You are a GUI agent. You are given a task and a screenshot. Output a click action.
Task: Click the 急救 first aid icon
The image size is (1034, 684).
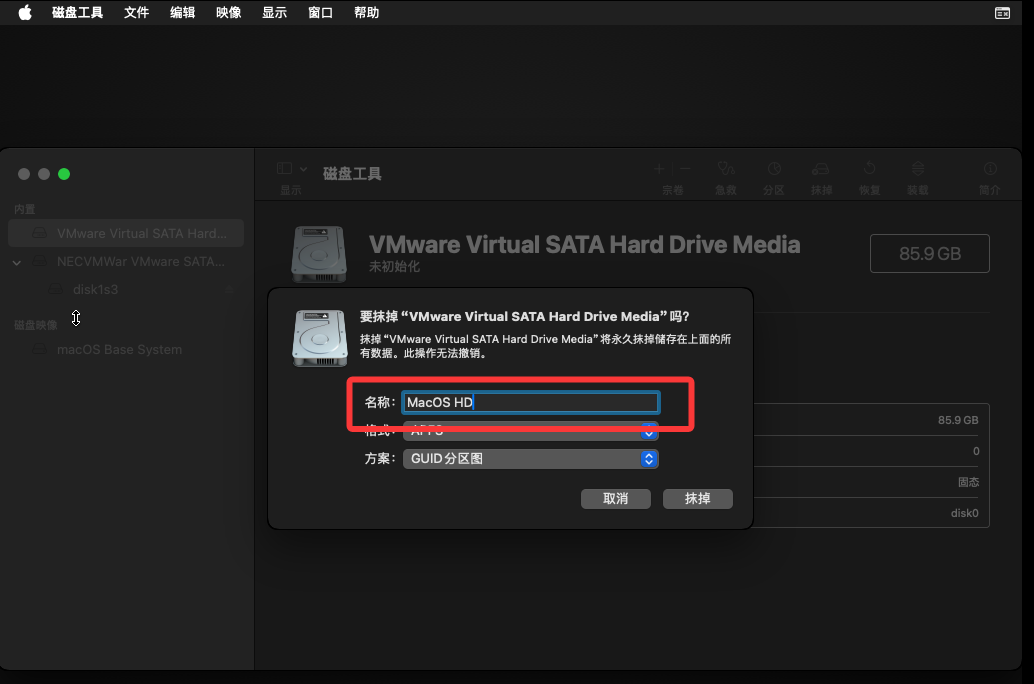725,169
